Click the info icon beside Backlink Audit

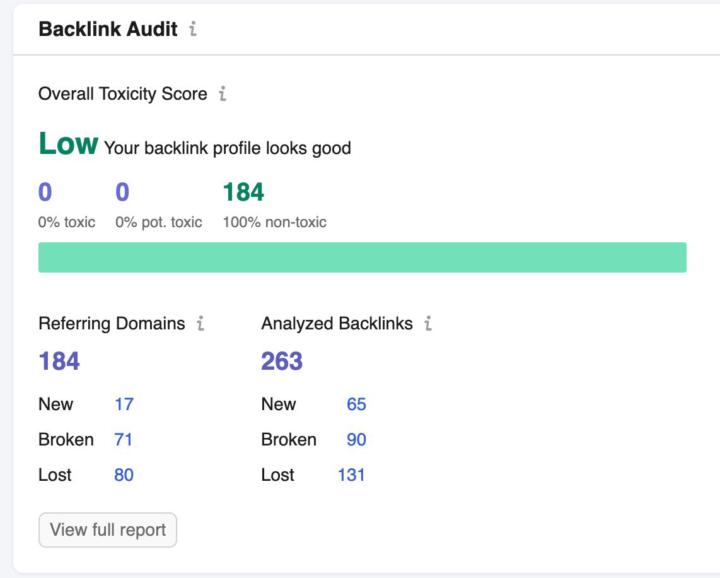(193, 29)
